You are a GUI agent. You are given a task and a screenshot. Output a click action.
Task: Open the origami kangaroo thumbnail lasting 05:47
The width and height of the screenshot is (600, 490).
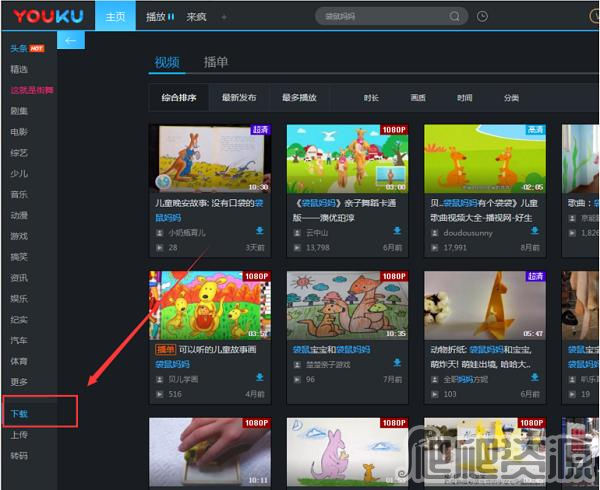point(485,305)
